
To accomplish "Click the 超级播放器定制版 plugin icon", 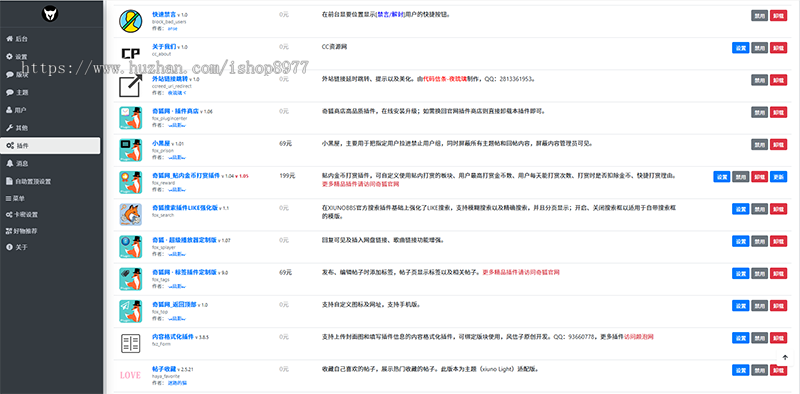I will [x=131, y=247].
